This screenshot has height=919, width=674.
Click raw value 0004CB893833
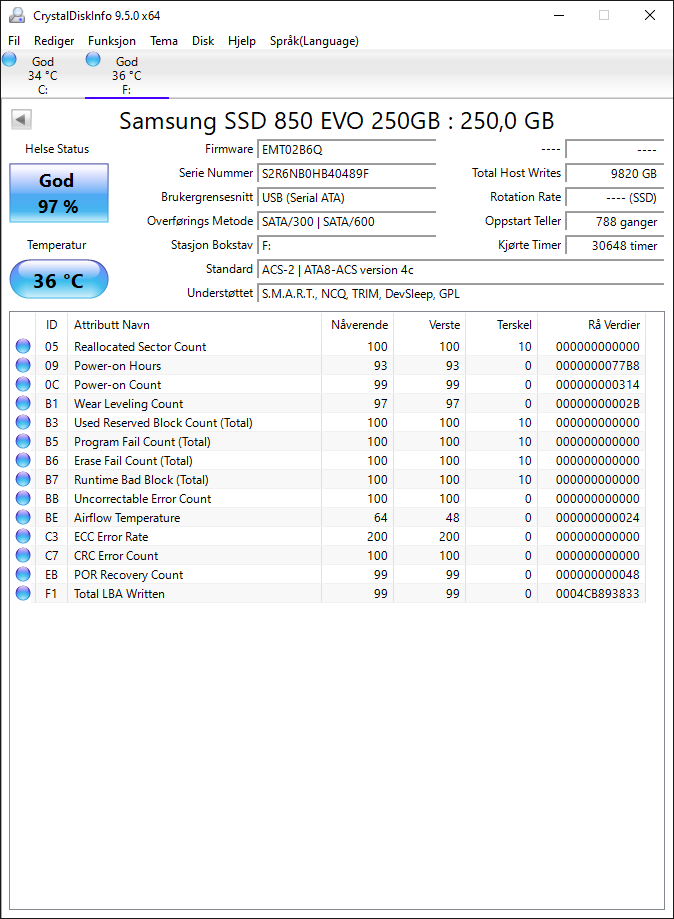point(598,593)
